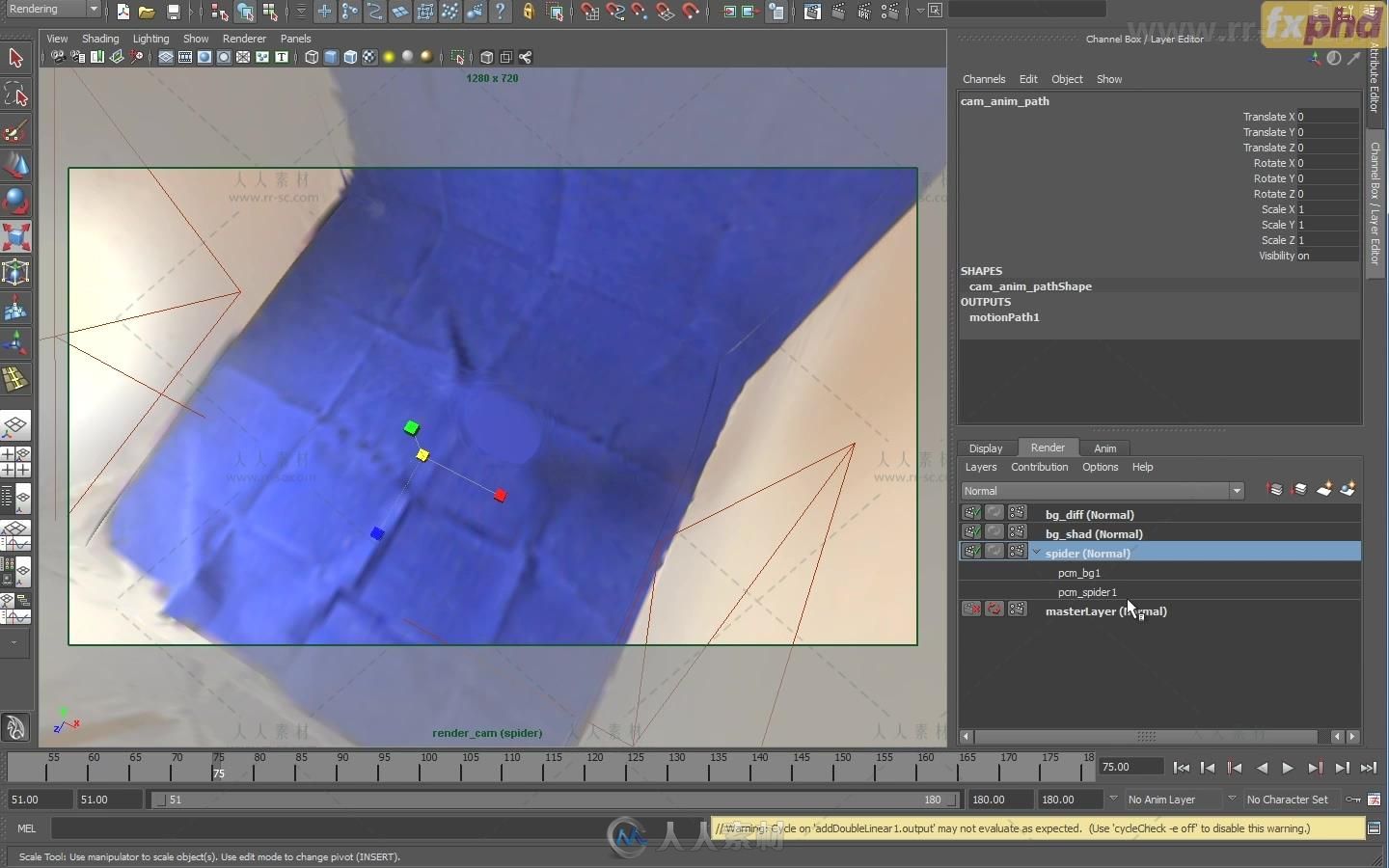This screenshot has height=868, width=1389.
Task: Enable Snap to Grids magnet icon
Action: [589, 12]
